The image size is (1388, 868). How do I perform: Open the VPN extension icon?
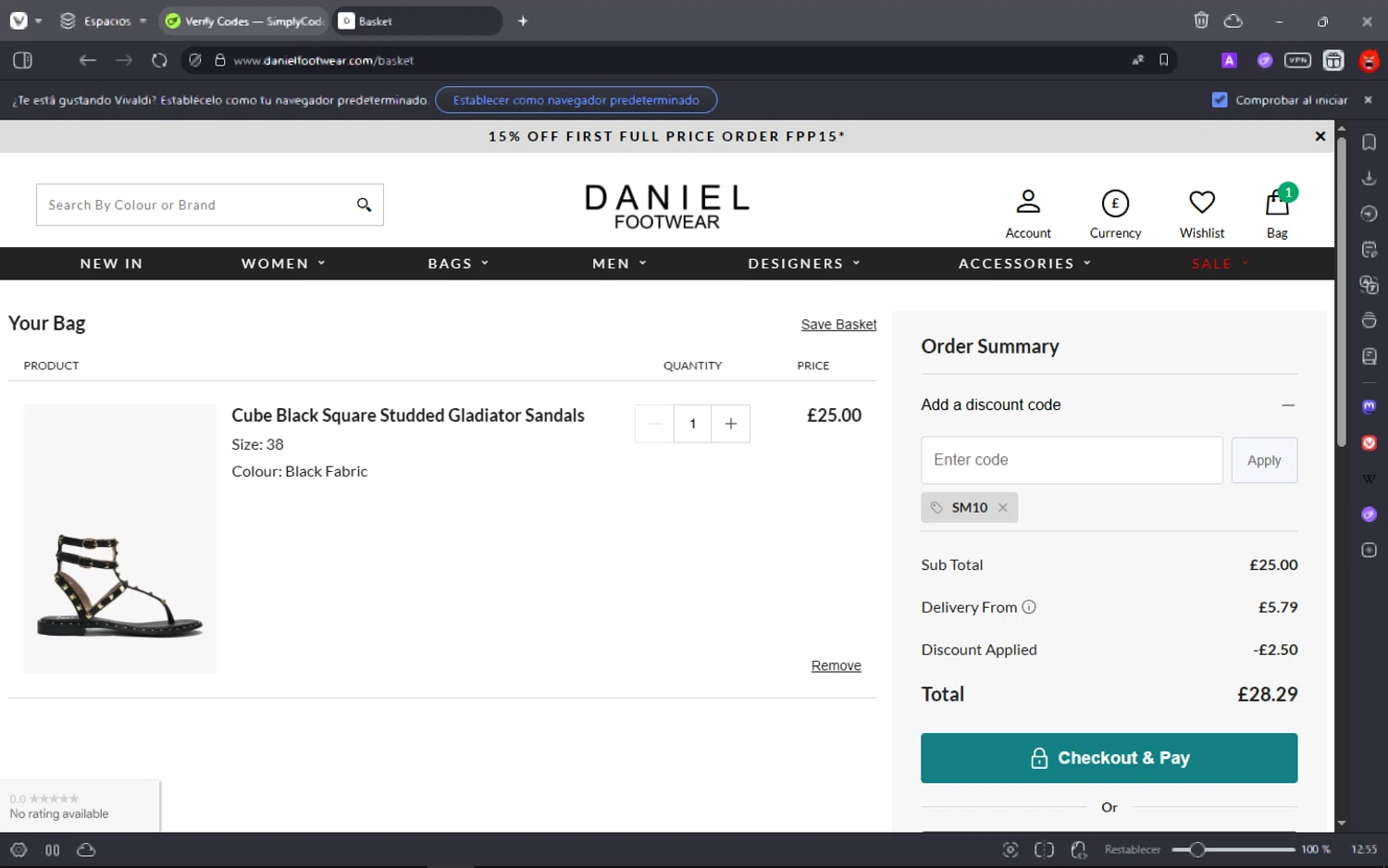1297,60
